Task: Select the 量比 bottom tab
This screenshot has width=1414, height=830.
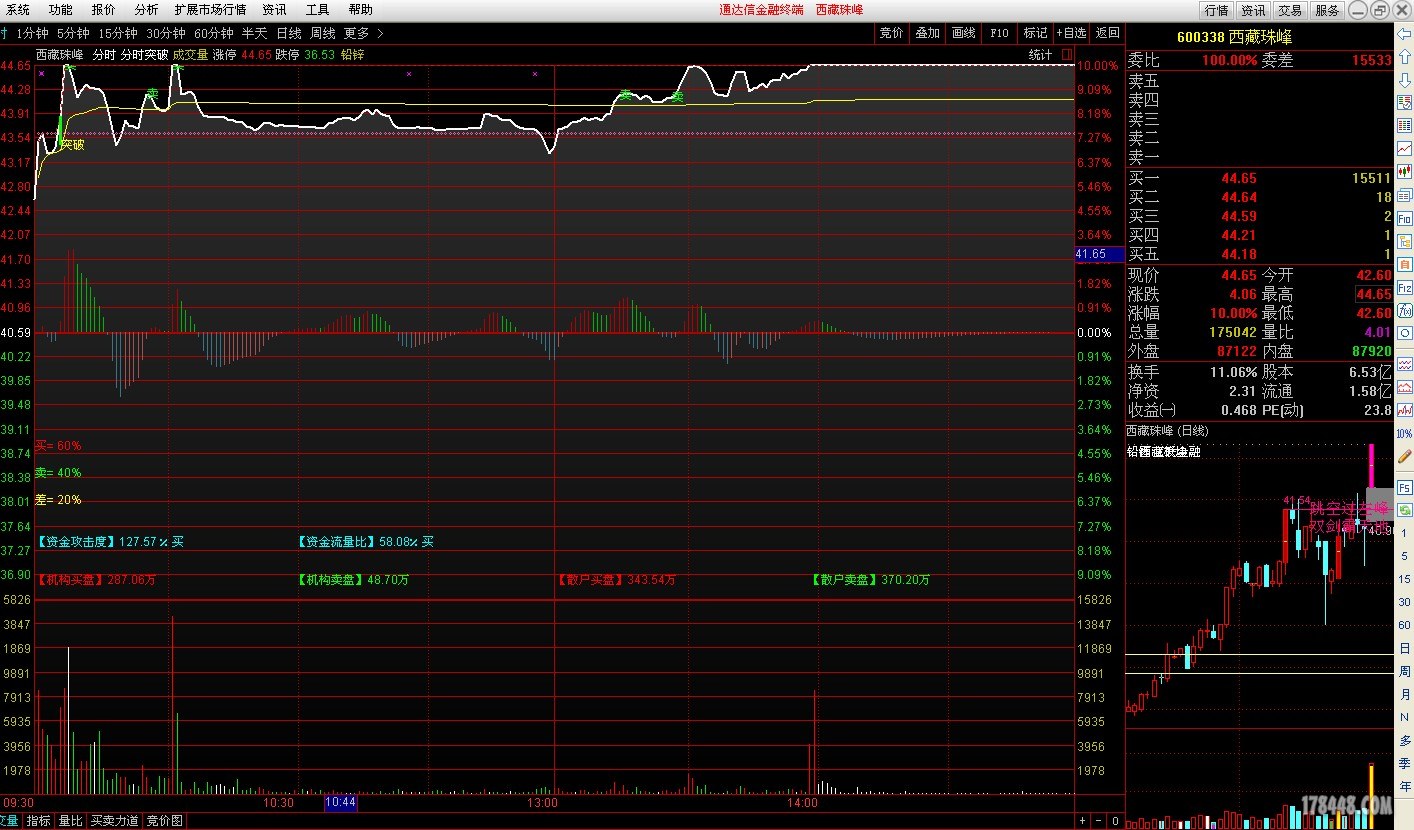Action: point(70,821)
